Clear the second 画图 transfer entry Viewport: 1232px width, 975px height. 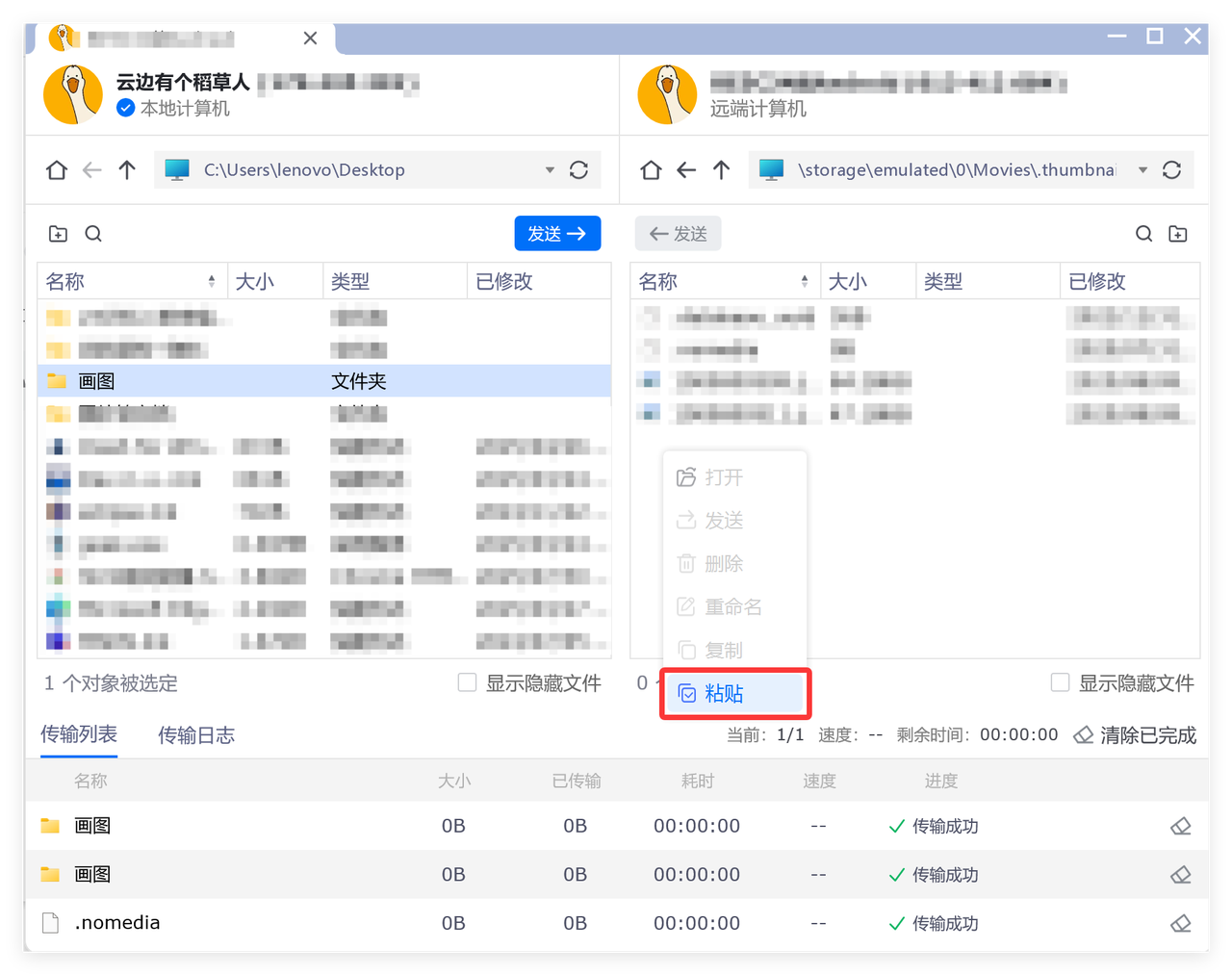click(x=1181, y=874)
